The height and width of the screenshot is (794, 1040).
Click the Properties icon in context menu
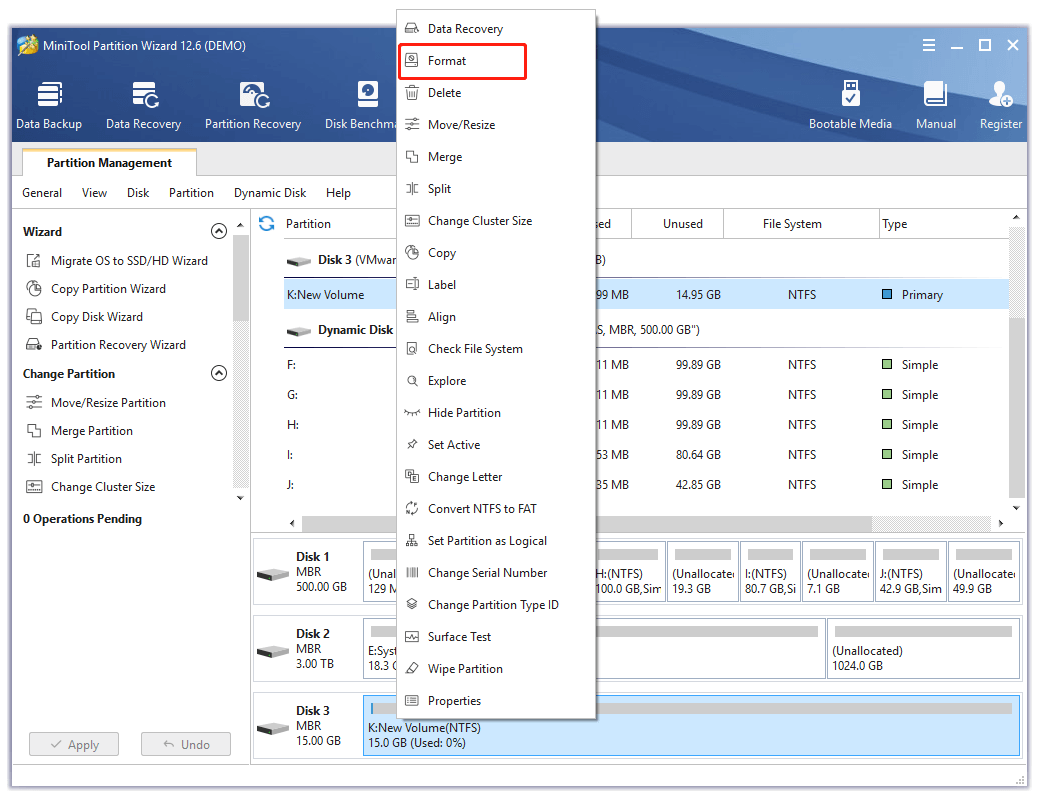[x=412, y=700]
